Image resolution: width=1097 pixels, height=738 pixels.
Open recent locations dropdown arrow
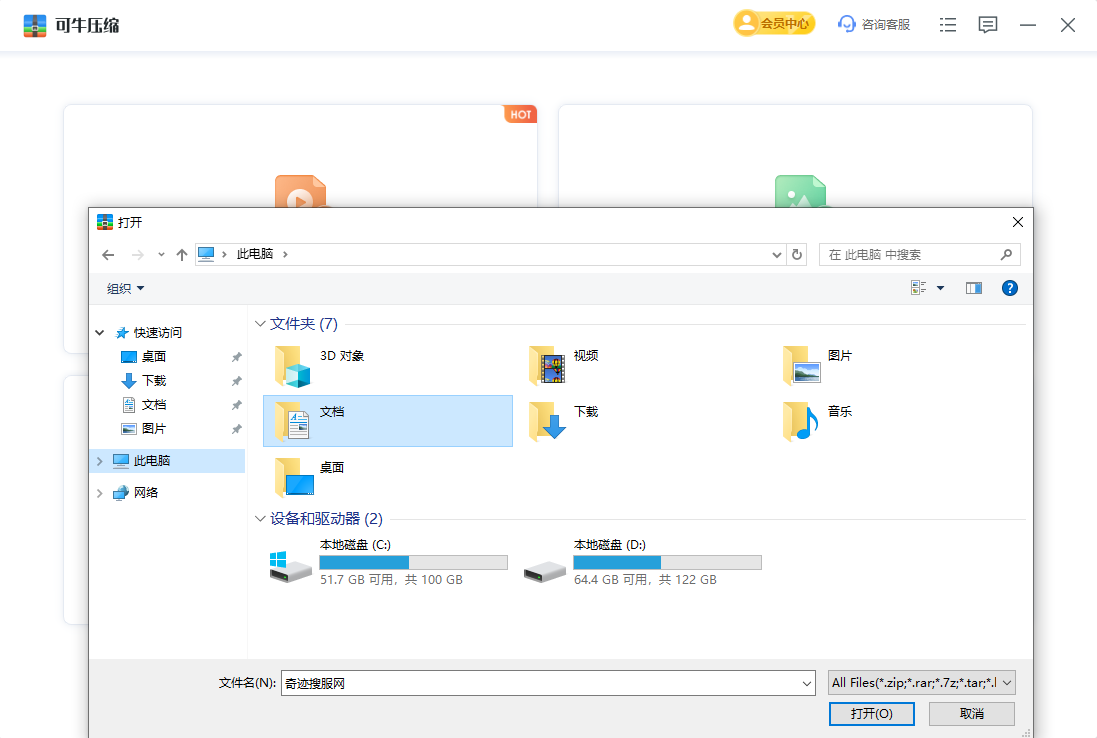click(161, 255)
